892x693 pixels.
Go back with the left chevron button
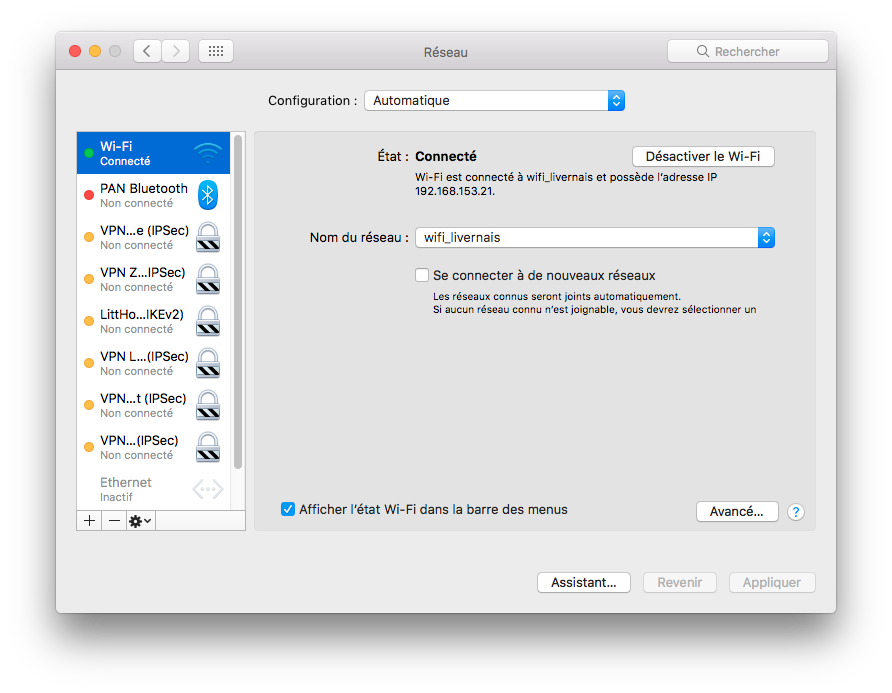tap(147, 51)
